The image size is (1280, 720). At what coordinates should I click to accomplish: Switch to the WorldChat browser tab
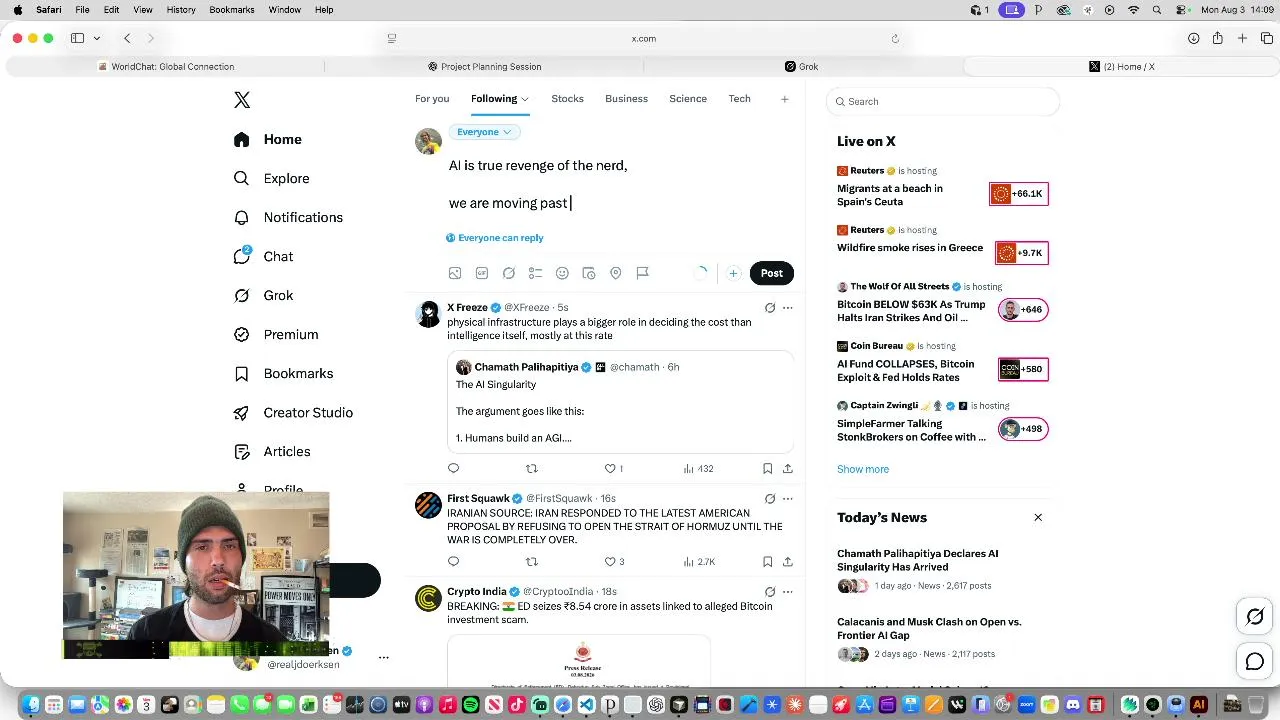(x=165, y=67)
